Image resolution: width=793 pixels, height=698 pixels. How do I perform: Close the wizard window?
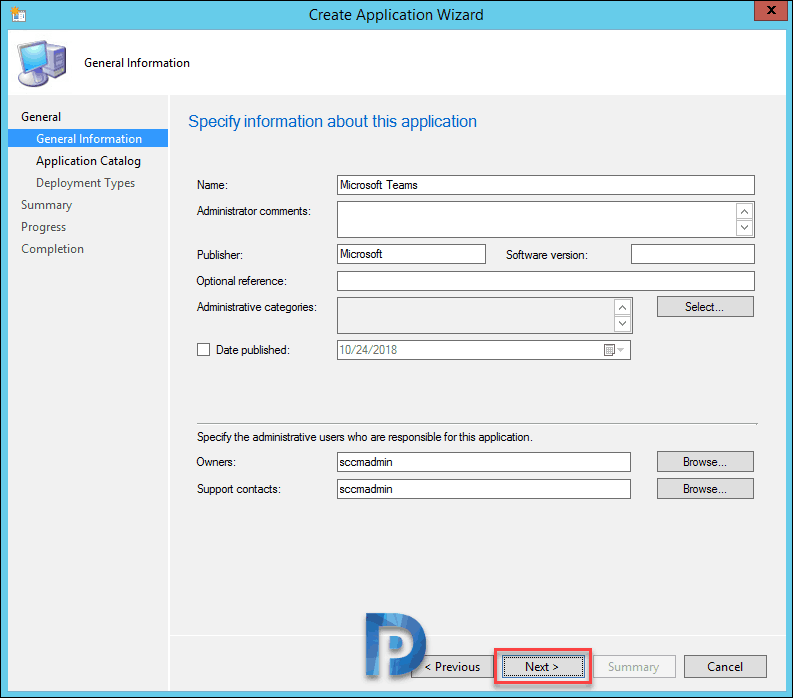click(x=771, y=10)
